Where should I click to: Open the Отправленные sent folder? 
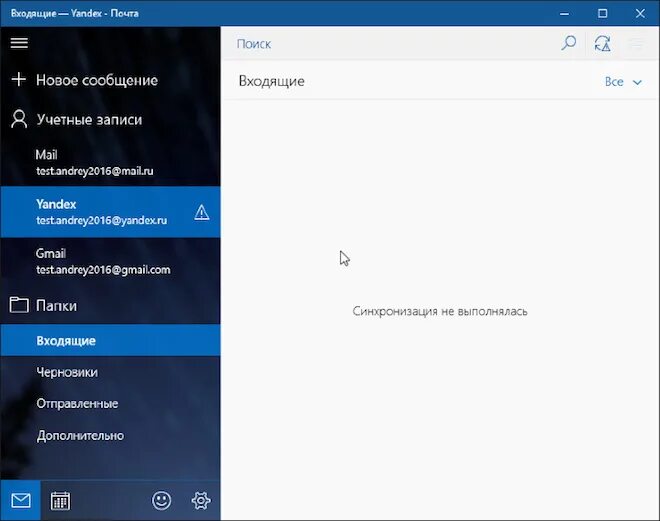coord(110,404)
